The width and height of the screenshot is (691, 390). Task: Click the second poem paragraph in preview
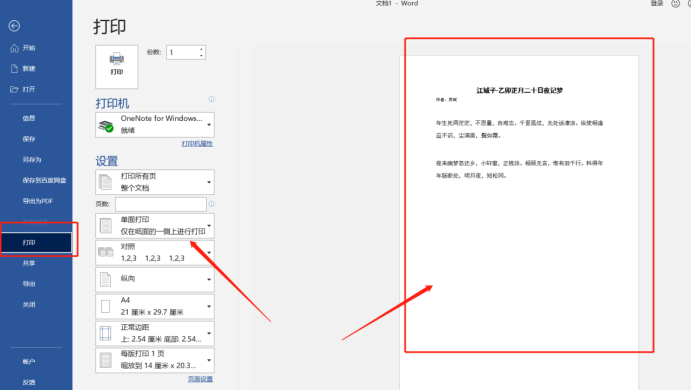(x=520, y=169)
